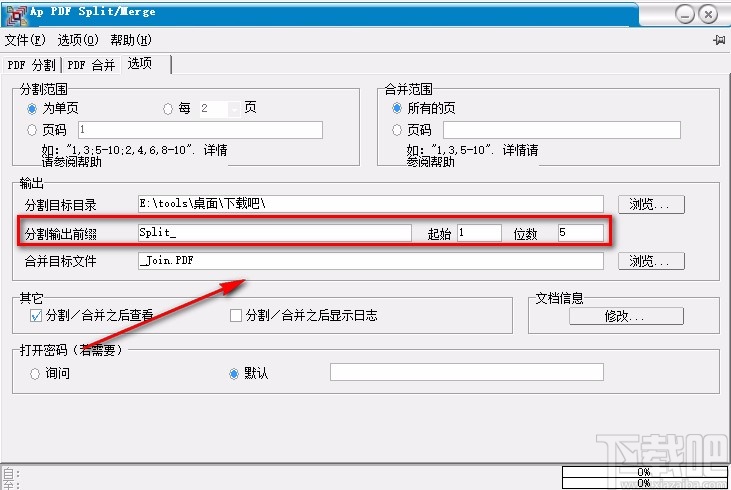This screenshot has width=731, height=490.
Task: Select 页码 radio under 合并范围
Action: point(397,130)
